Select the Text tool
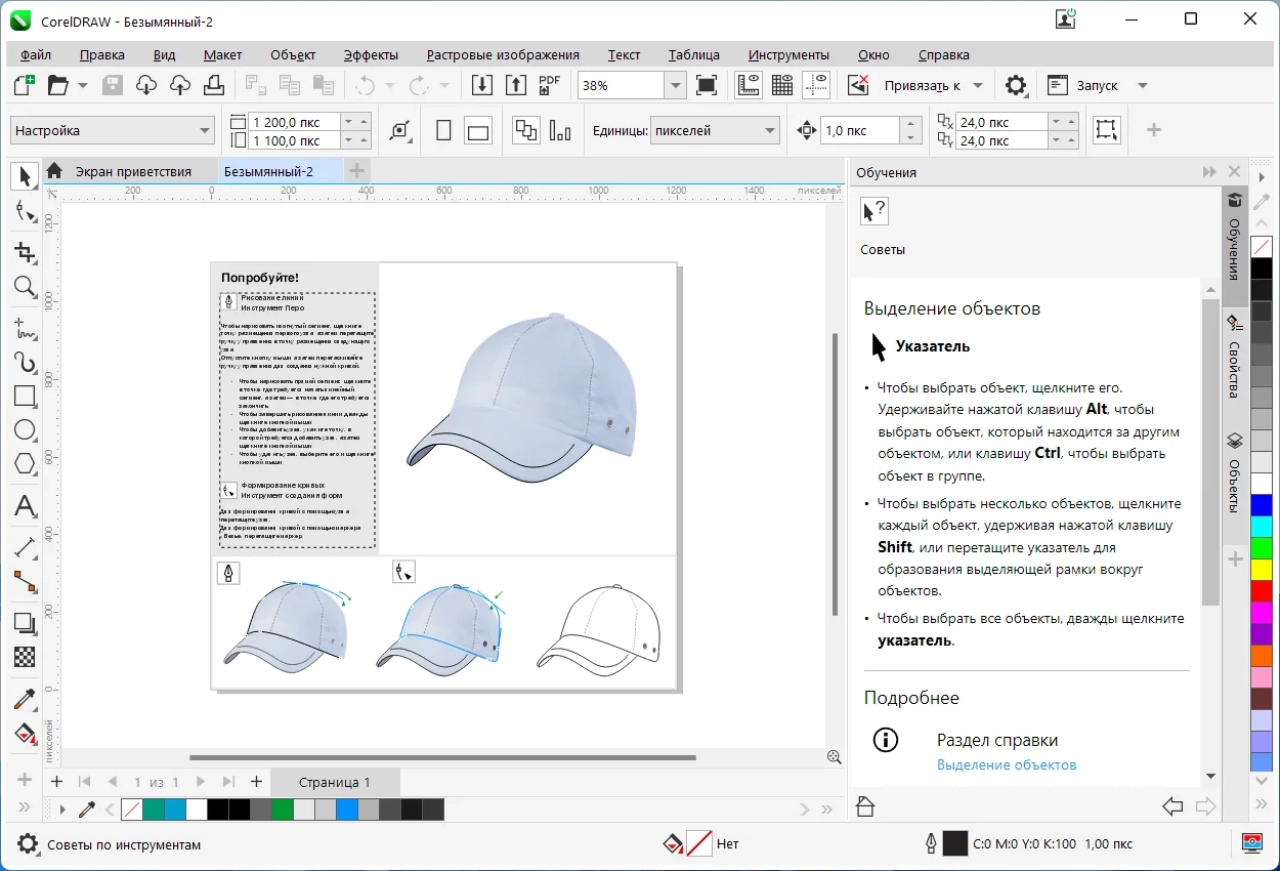Image resolution: width=1280 pixels, height=871 pixels. [25, 506]
